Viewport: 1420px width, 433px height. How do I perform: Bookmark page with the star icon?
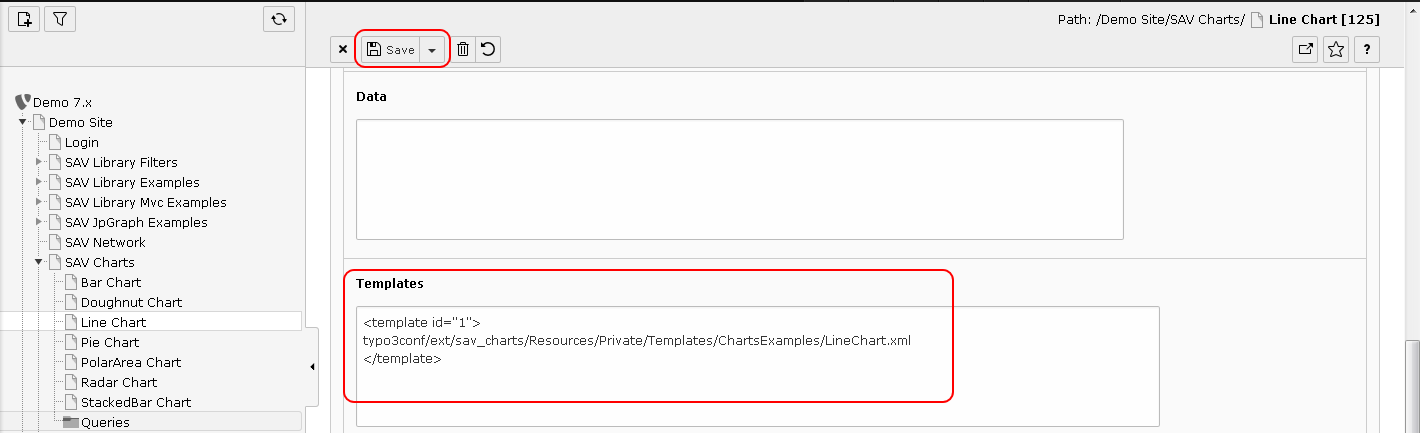[x=1336, y=49]
